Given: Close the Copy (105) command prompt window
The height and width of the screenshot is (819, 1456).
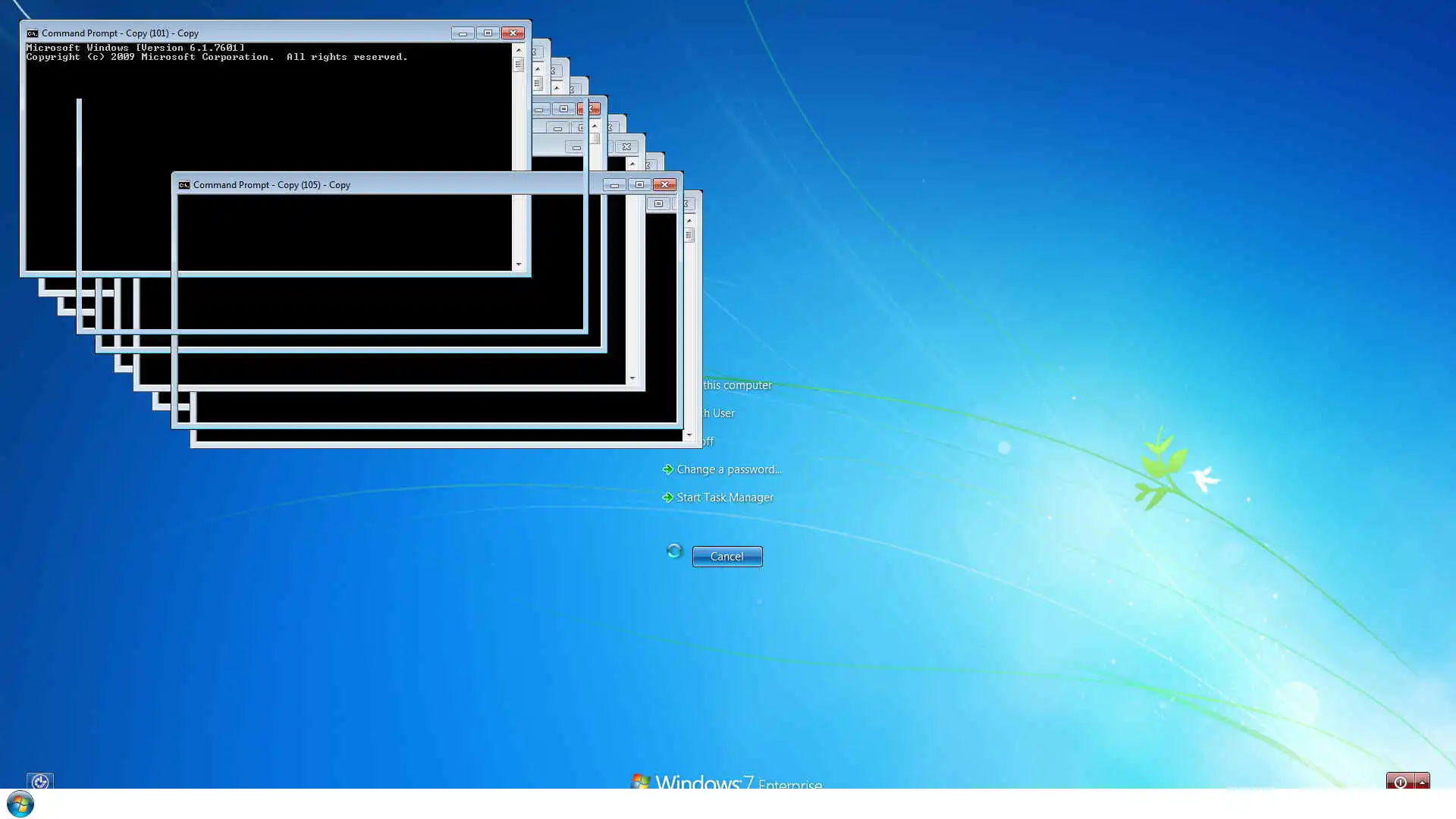Looking at the screenshot, I should (664, 185).
